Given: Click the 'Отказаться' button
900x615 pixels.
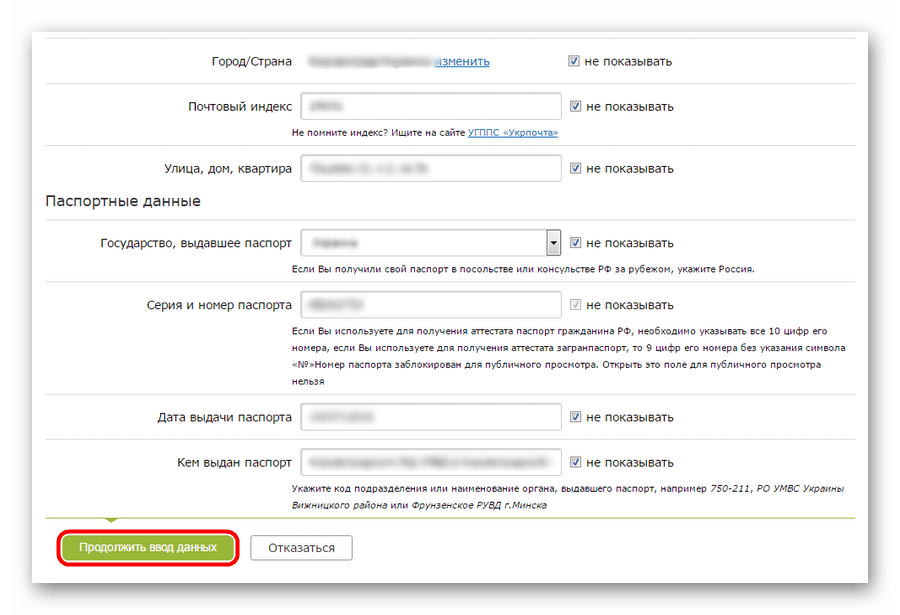Looking at the screenshot, I should 301,548.
